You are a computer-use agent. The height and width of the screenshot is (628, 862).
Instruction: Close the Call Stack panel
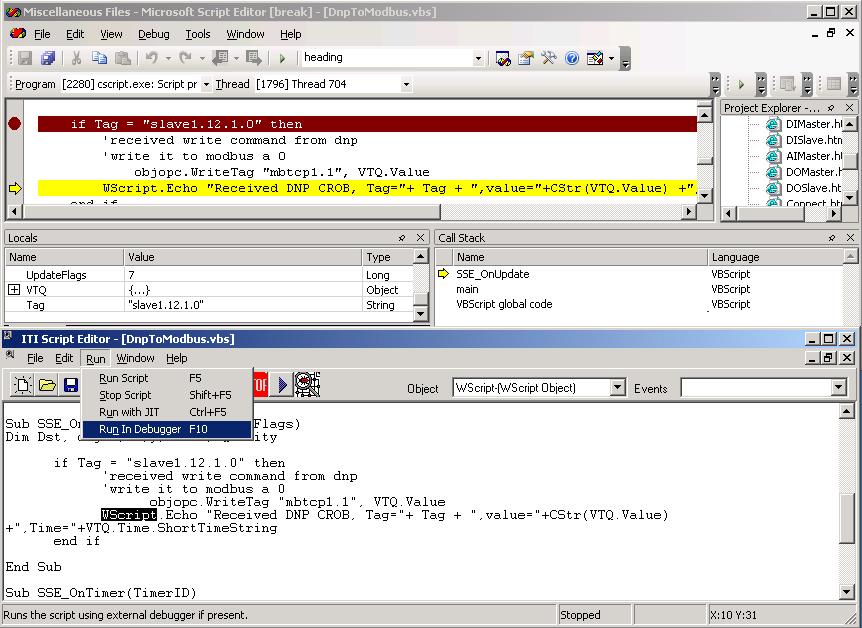[850, 238]
